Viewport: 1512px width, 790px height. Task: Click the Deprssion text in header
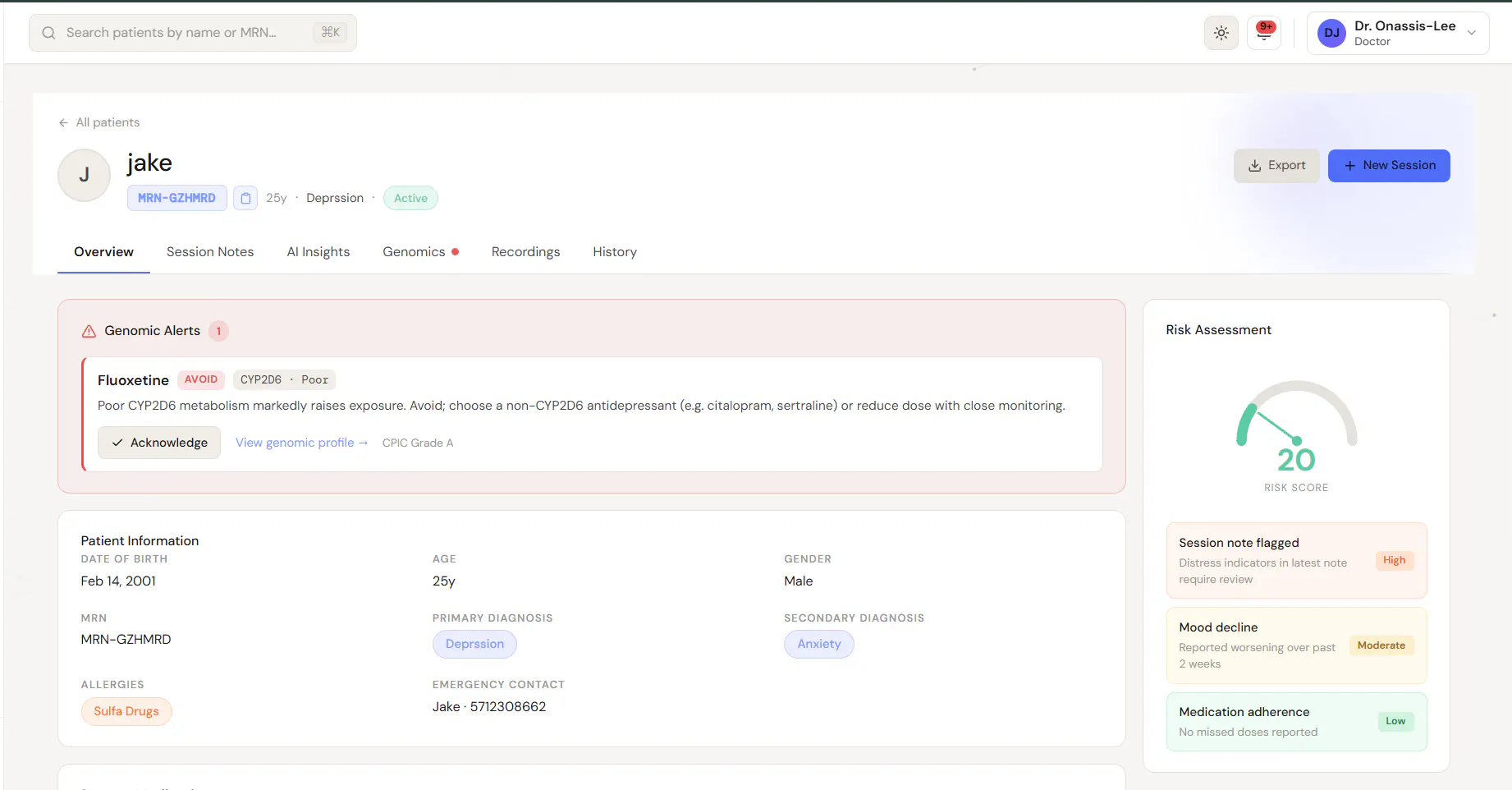(x=335, y=198)
